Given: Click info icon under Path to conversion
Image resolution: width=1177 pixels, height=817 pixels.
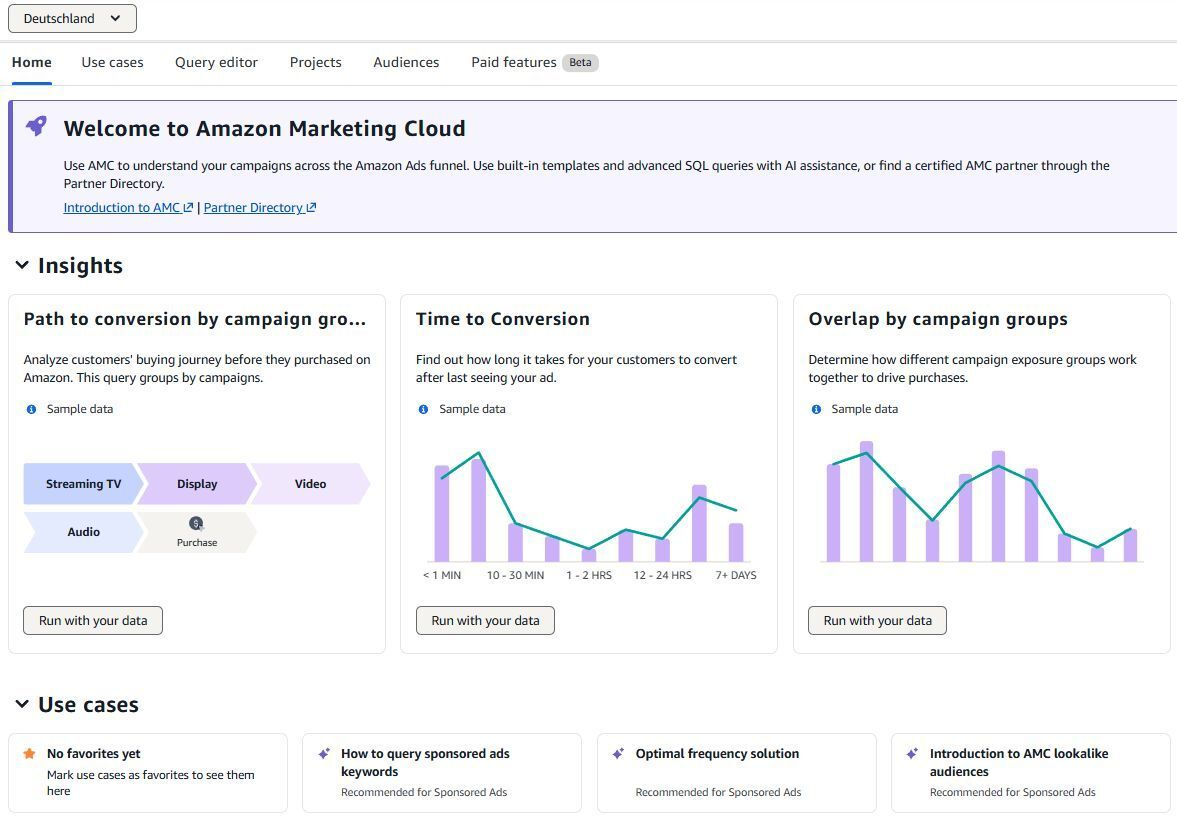Looking at the screenshot, I should click(x=31, y=409).
